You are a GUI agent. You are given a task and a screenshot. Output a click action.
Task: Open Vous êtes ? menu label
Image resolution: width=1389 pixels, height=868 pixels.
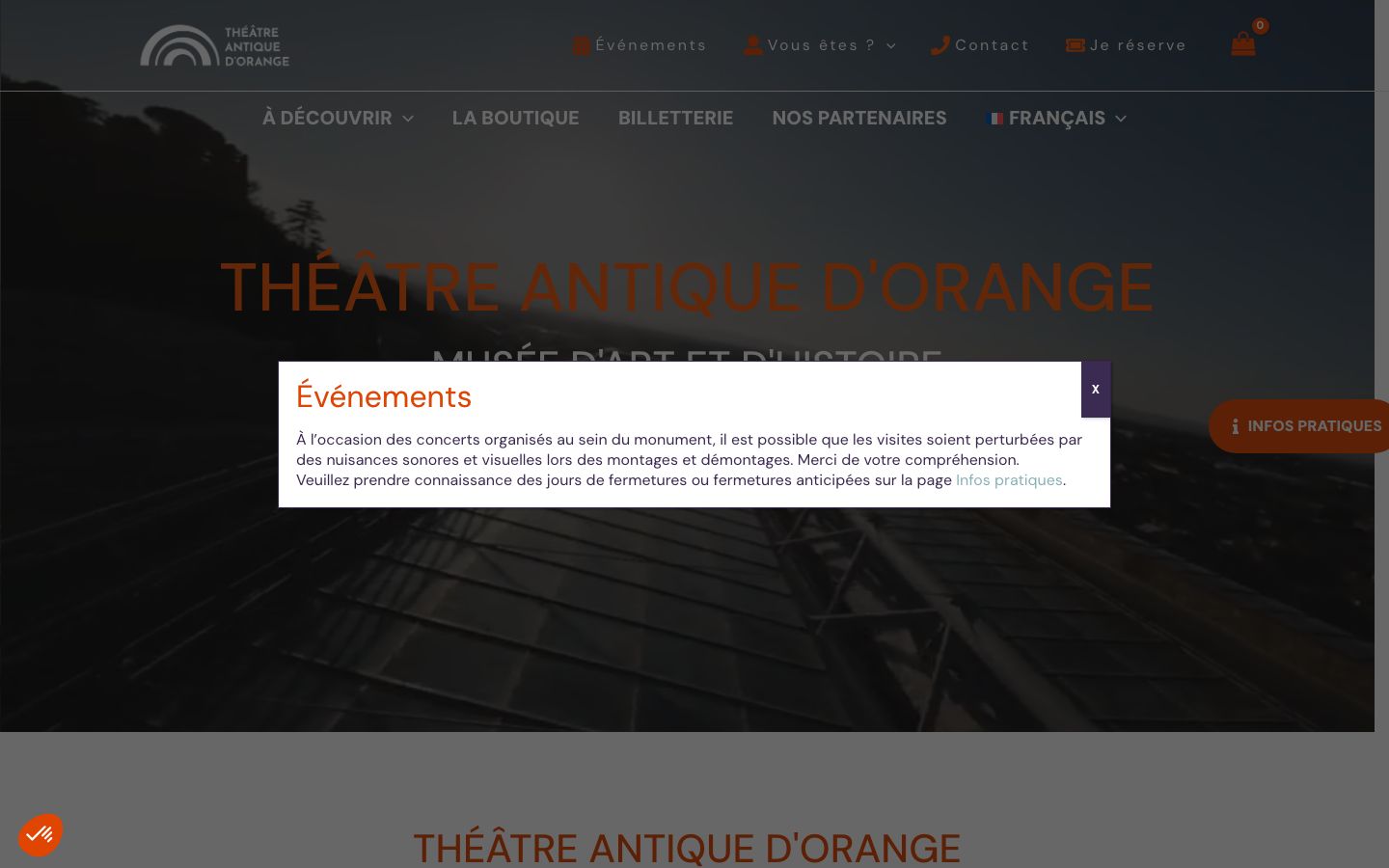pos(821,45)
